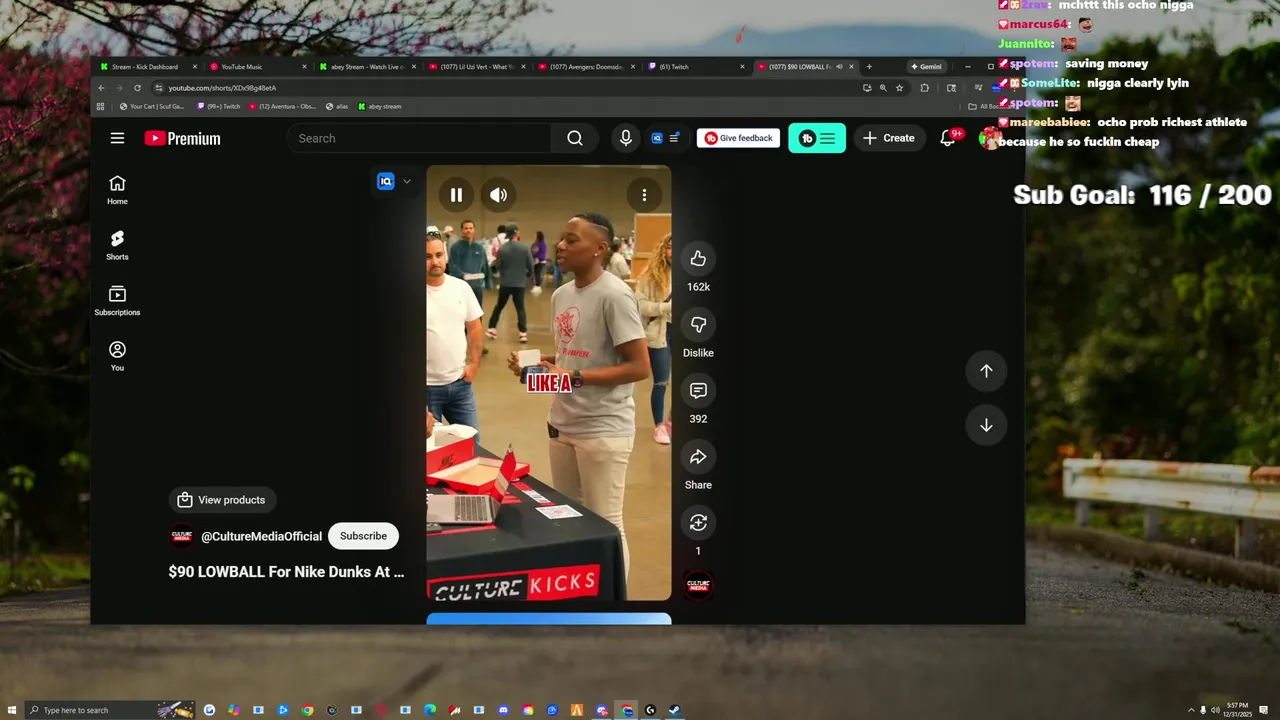
Task: Open the Culture Media sound avatar
Action: 698,585
